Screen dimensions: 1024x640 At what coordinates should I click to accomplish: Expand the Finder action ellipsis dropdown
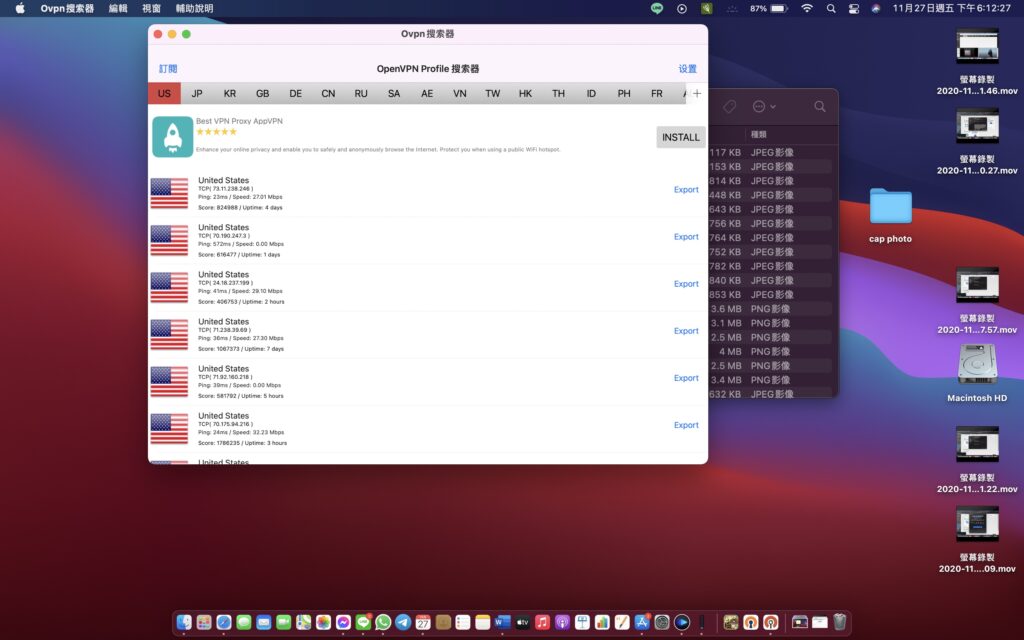(x=764, y=106)
